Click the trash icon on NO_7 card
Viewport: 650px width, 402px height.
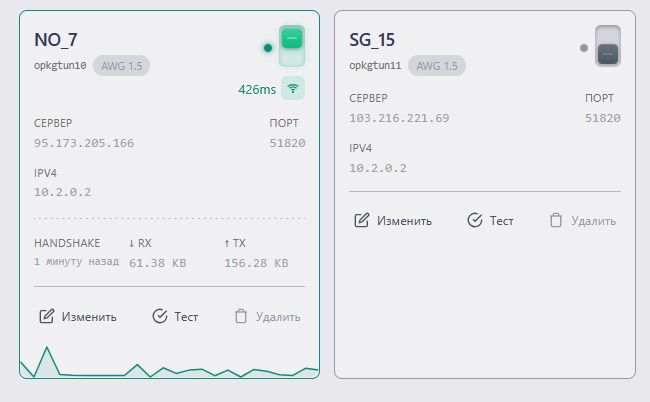point(240,317)
